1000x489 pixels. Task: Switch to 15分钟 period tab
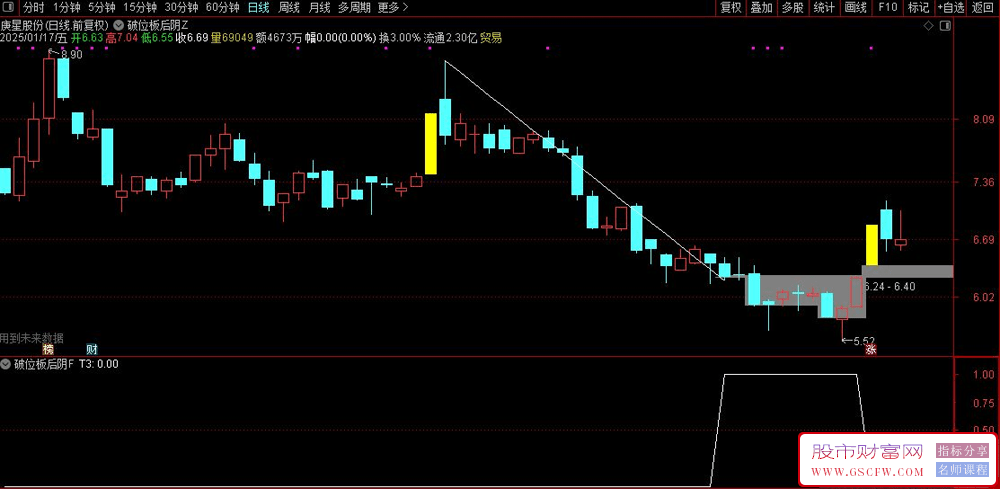[x=140, y=8]
